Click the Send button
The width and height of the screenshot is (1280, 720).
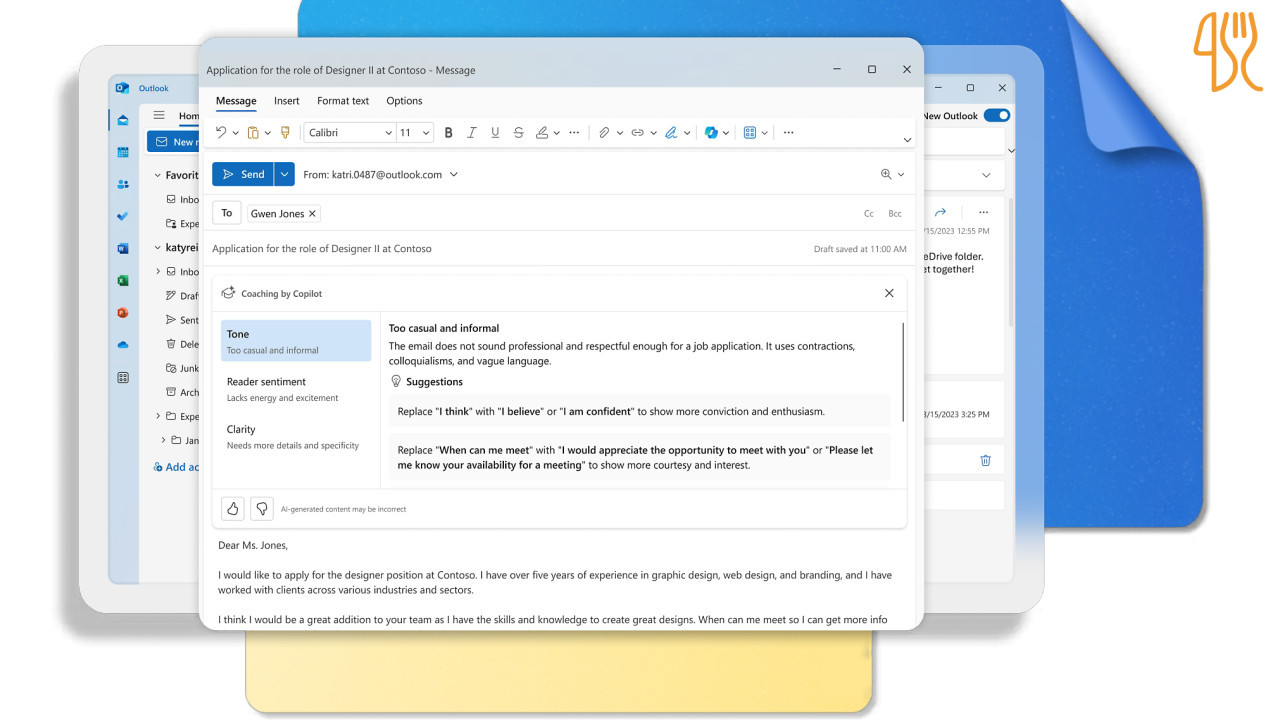(242, 174)
